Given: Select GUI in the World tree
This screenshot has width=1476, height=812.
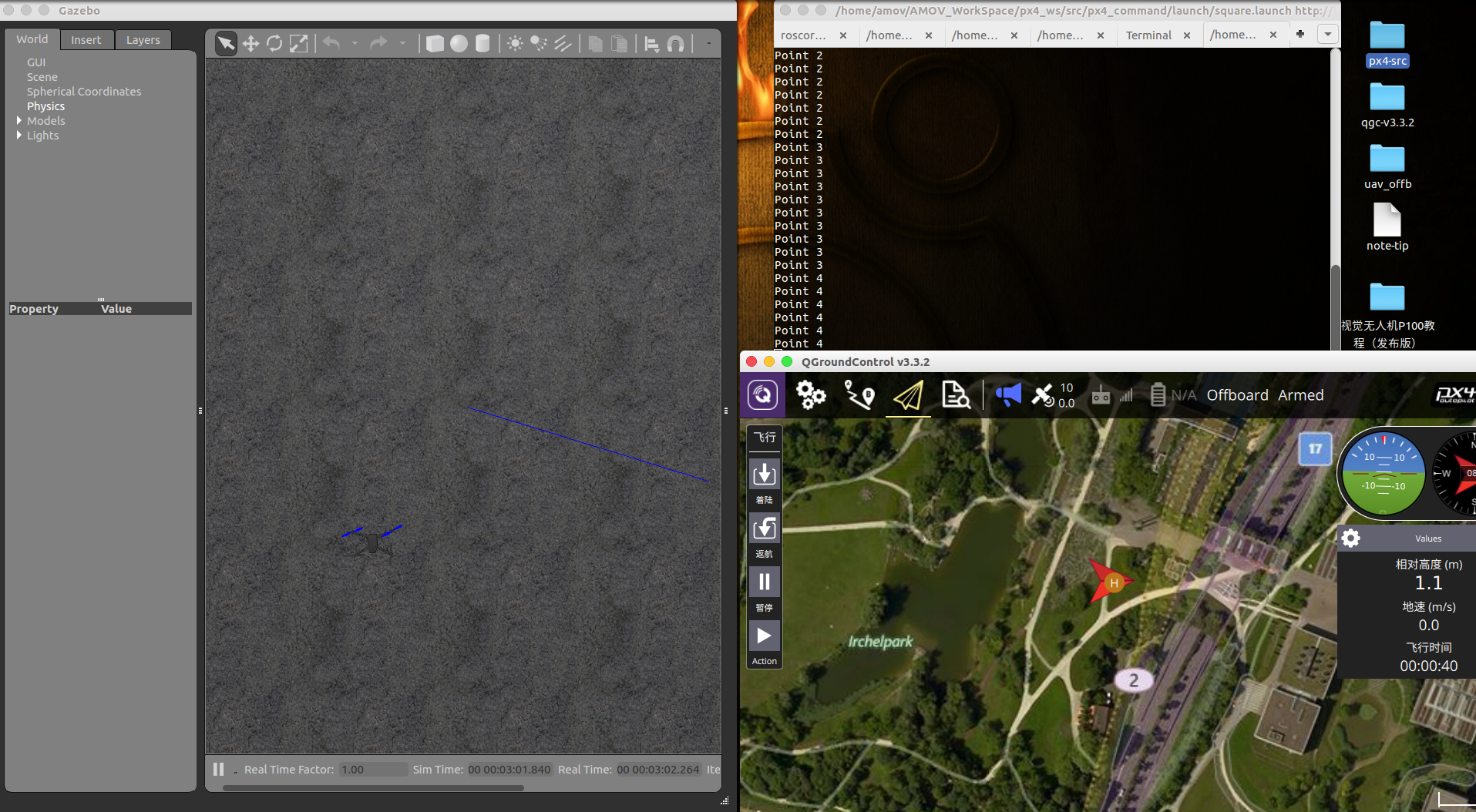Looking at the screenshot, I should point(36,62).
